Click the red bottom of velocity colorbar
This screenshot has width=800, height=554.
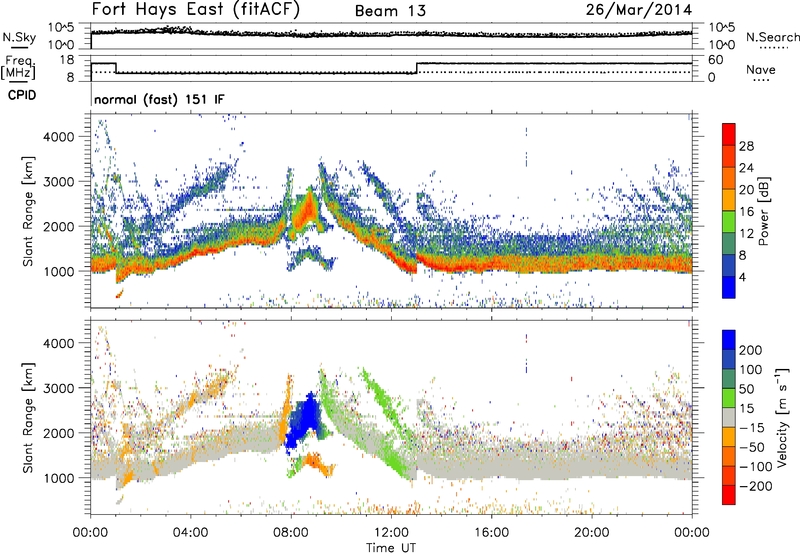[729, 495]
